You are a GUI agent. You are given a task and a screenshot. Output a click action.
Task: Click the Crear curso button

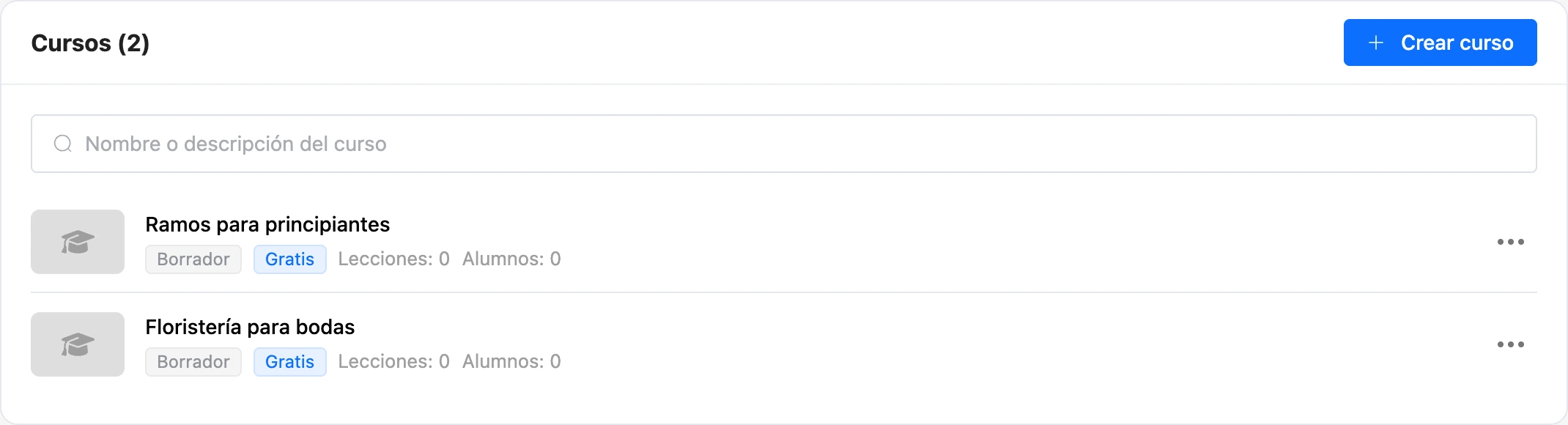point(1440,42)
